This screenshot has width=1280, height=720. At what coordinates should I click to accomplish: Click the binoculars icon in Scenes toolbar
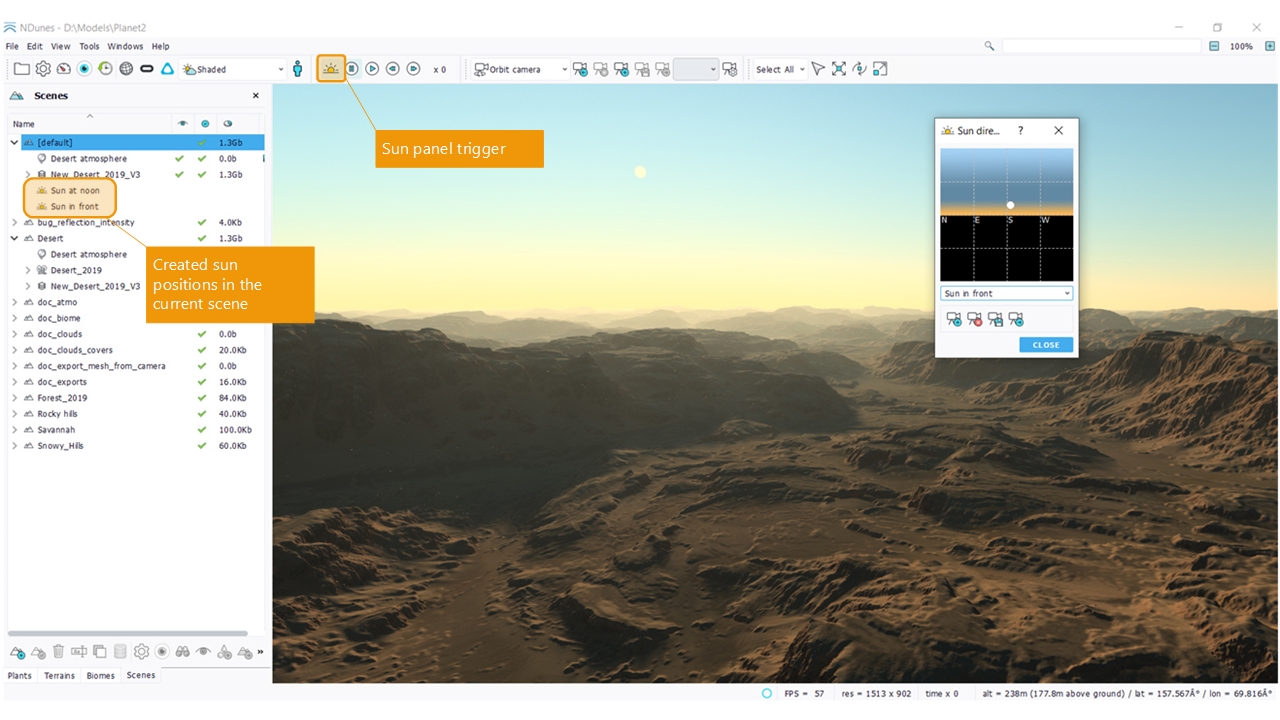click(x=183, y=652)
